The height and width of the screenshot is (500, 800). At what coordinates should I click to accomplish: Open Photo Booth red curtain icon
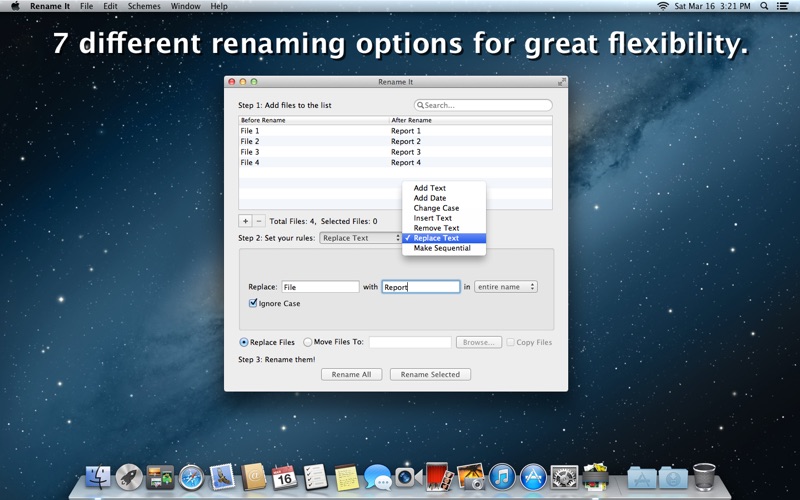[439, 477]
